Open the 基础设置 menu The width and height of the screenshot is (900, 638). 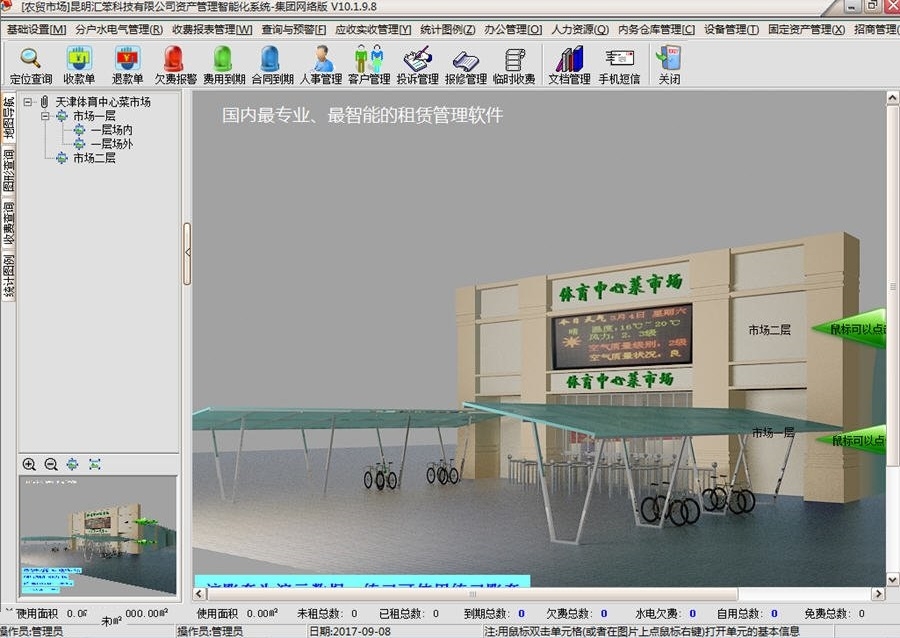pos(36,30)
